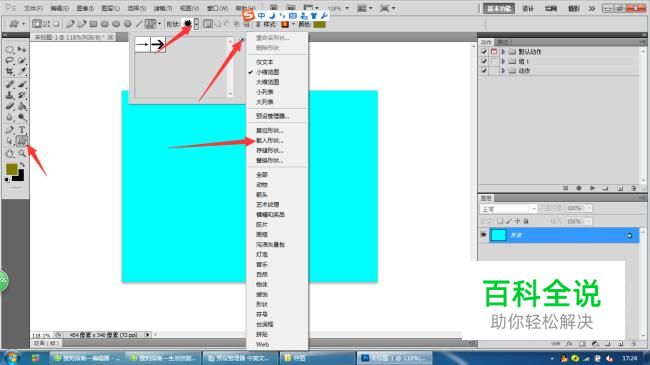Switch to 摄影 workspace
This screenshot has width=650, height=365.
pos(574,9)
